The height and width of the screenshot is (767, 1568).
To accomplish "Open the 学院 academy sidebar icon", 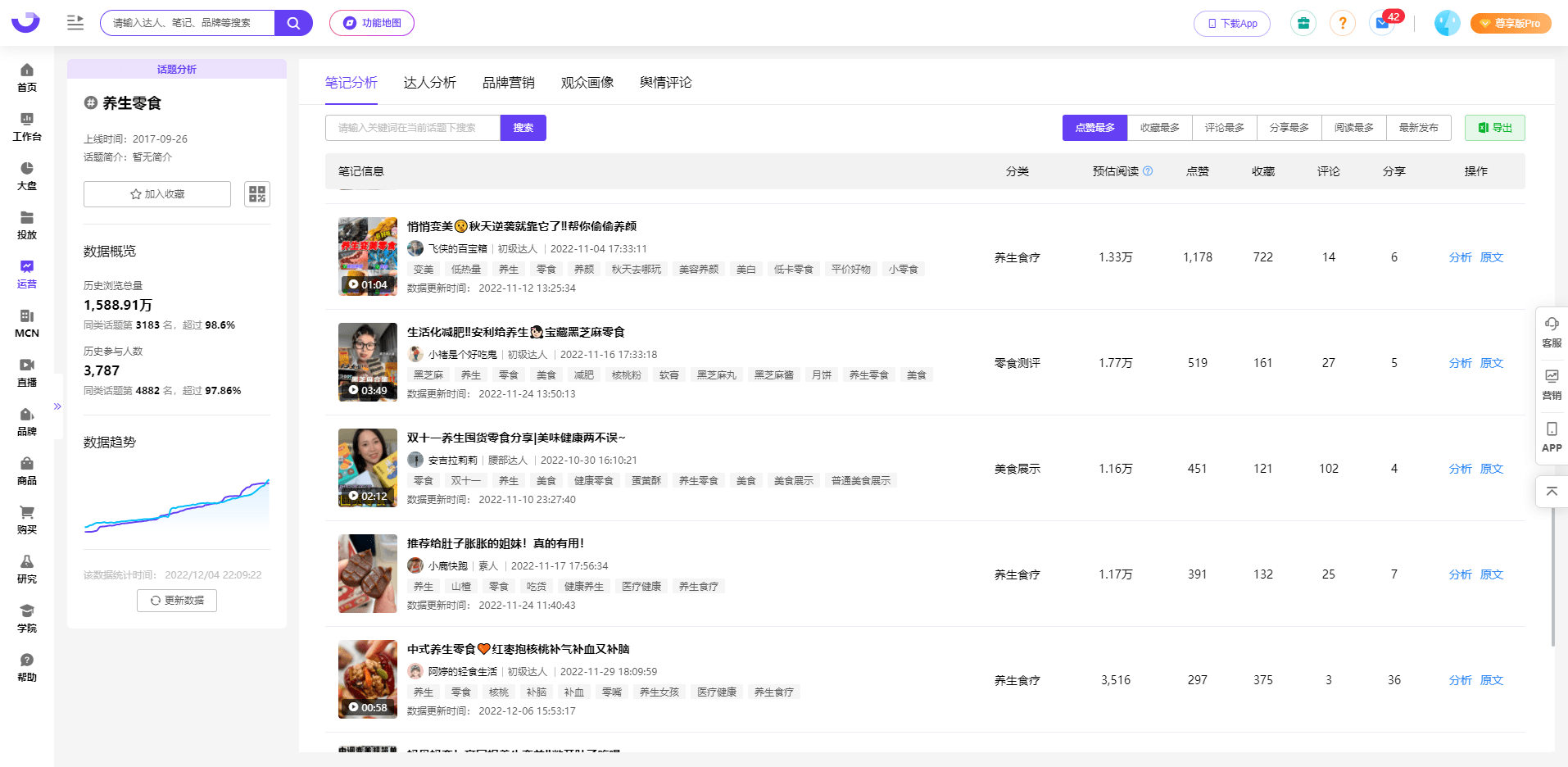I will (x=27, y=619).
